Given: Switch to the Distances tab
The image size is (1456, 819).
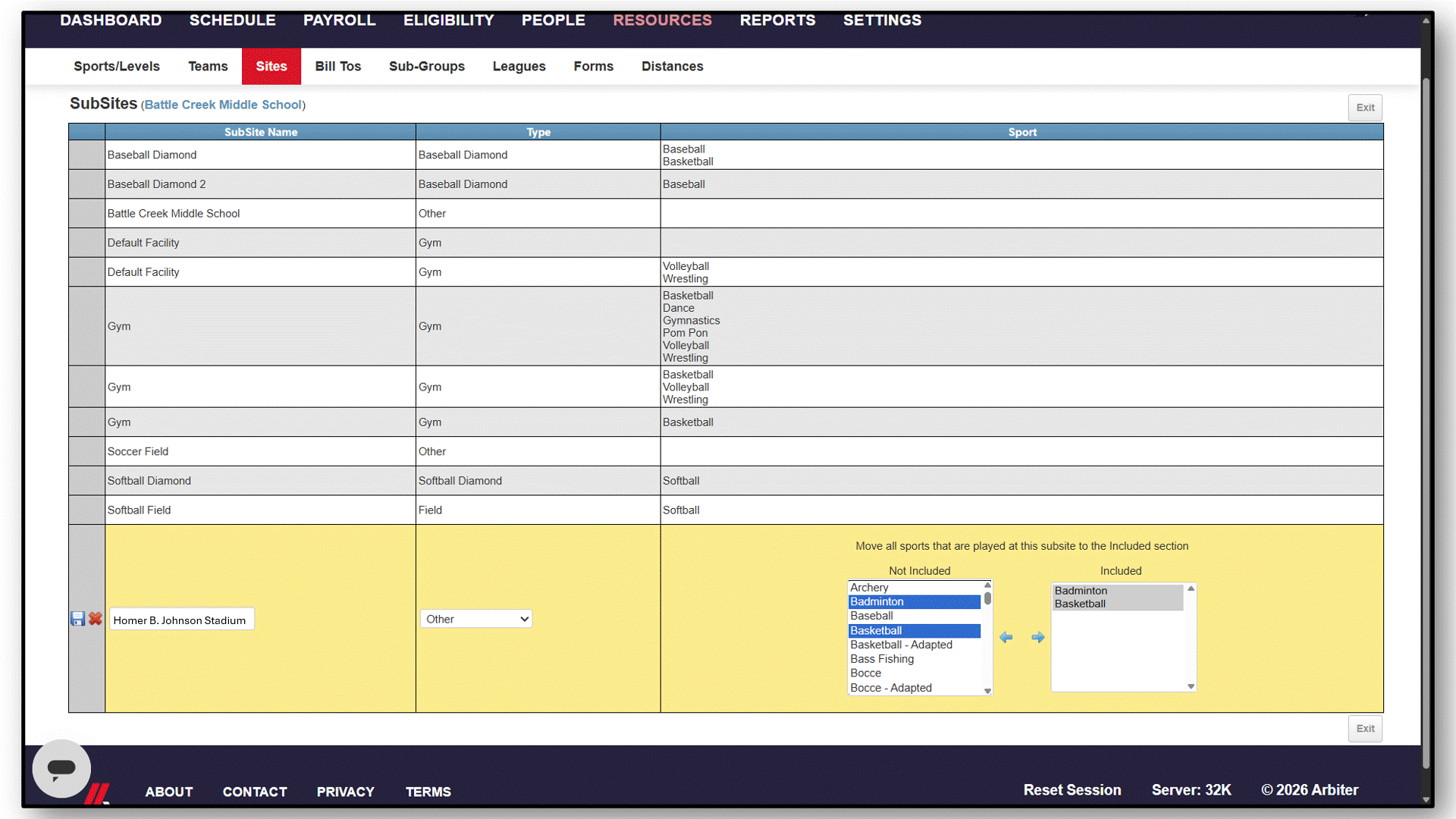Looking at the screenshot, I should pos(673,66).
